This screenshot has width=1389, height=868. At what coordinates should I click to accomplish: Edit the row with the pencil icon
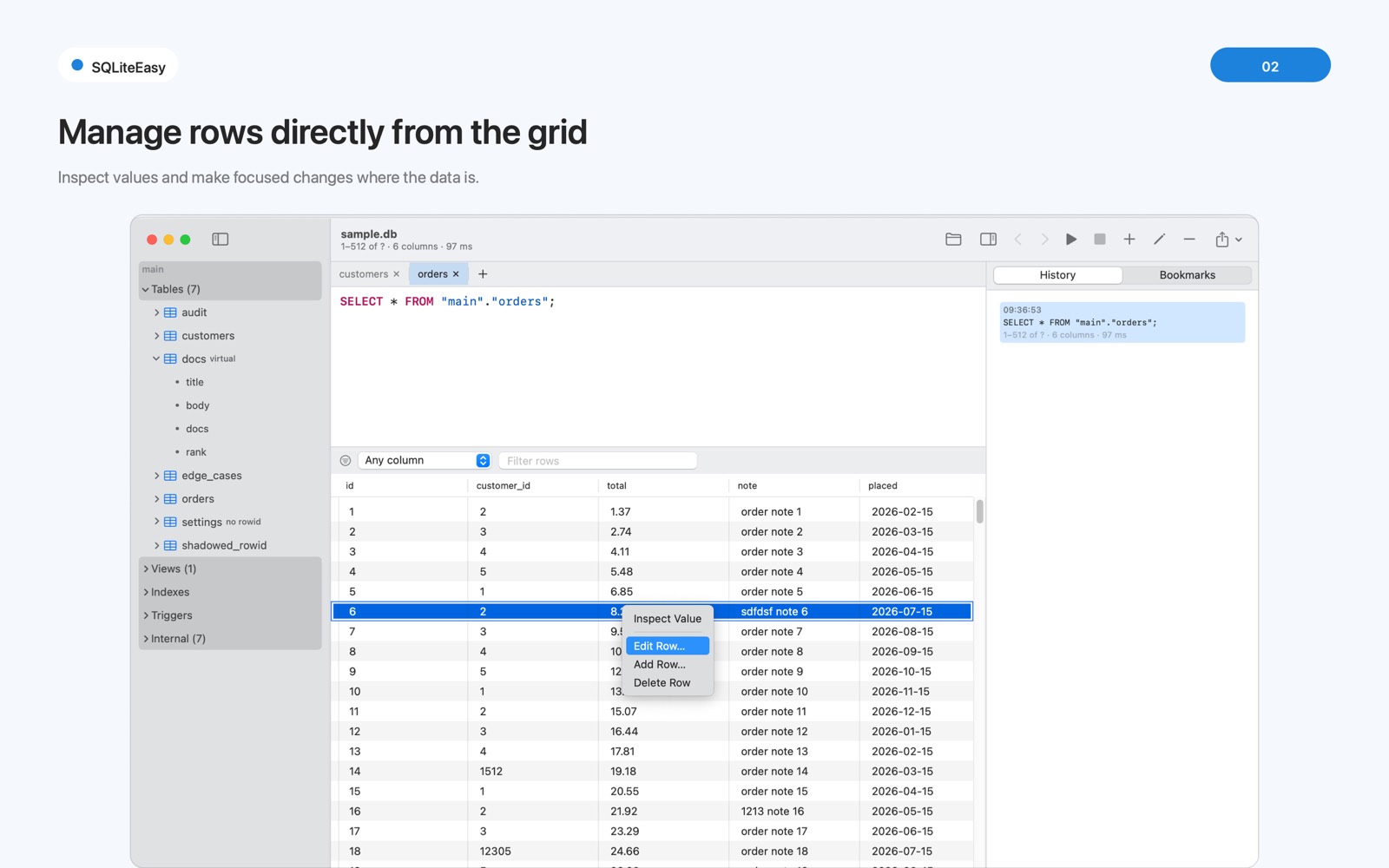1159,240
